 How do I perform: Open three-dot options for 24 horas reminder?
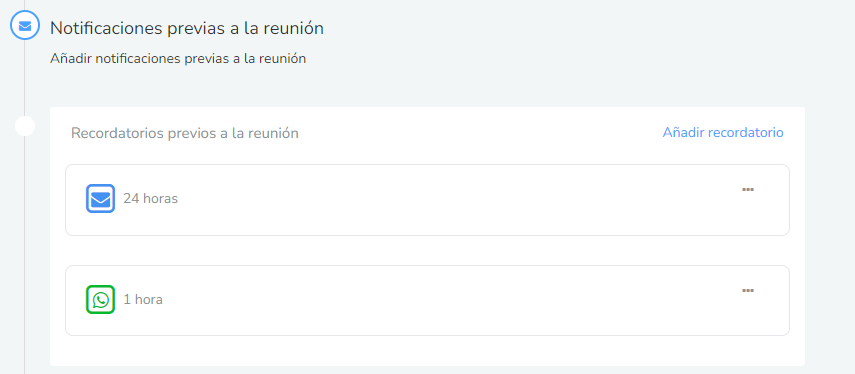(748, 189)
